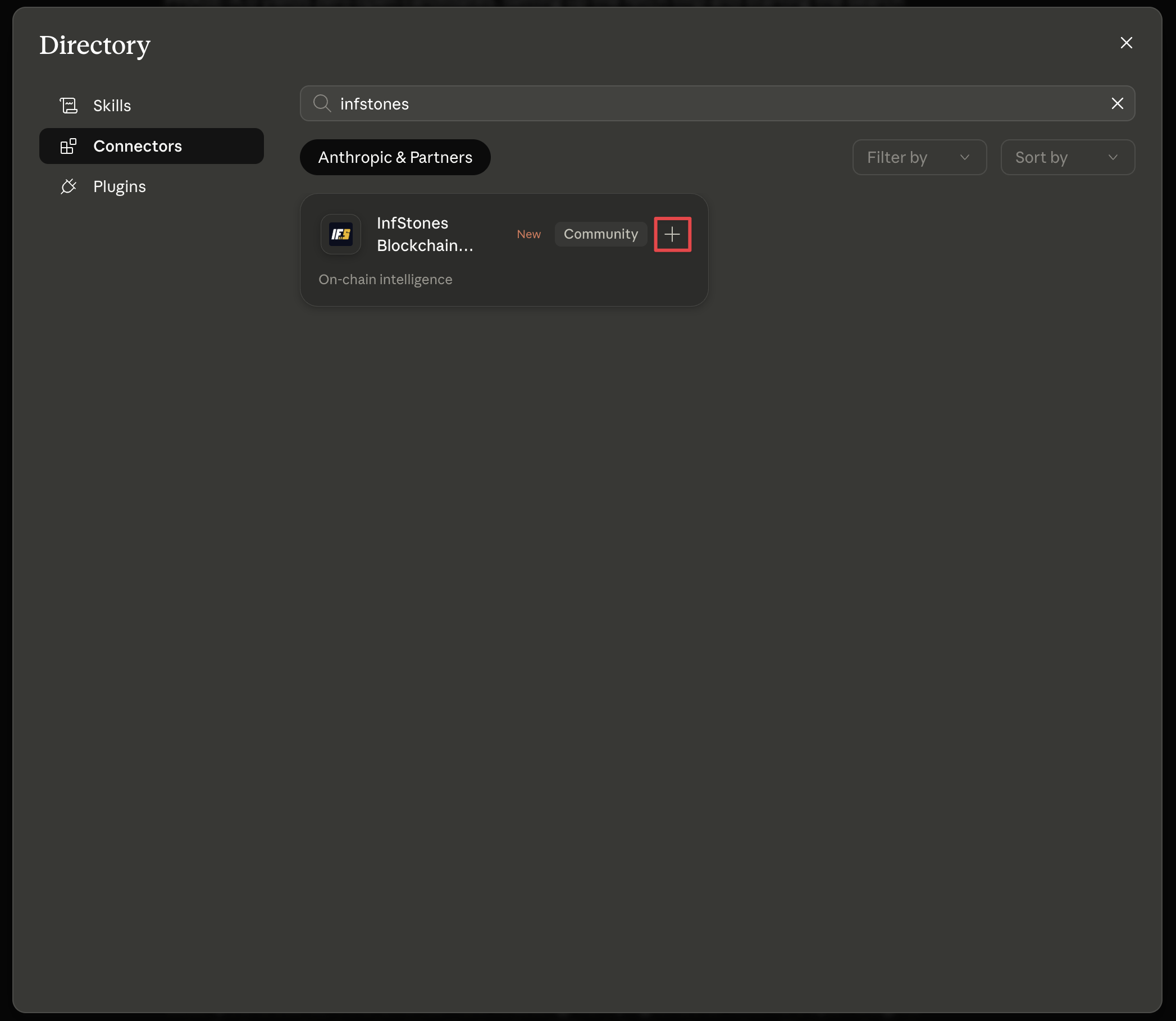The image size is (1176, 1021).
Task: Clear the infstones search text
Action: pos(1116,104)
